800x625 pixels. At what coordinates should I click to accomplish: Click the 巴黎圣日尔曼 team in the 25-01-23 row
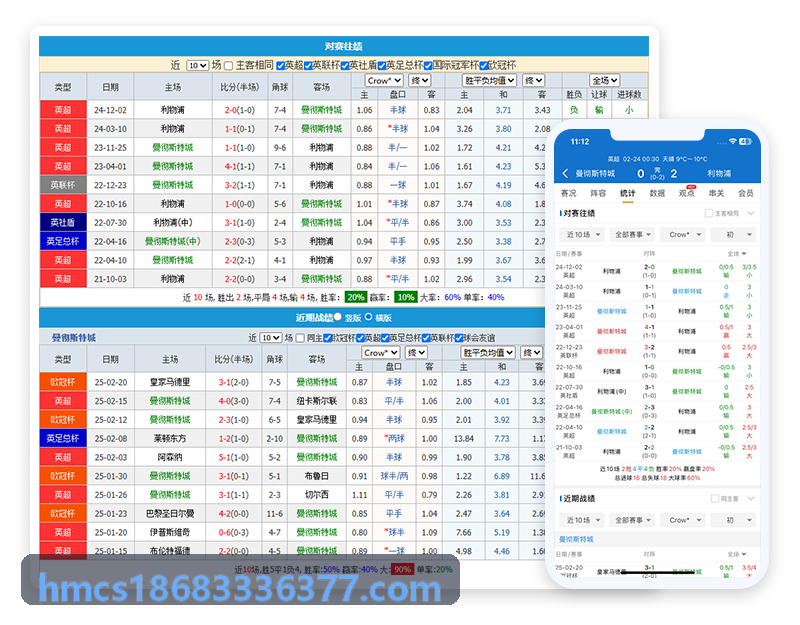(x=169, y=513)
